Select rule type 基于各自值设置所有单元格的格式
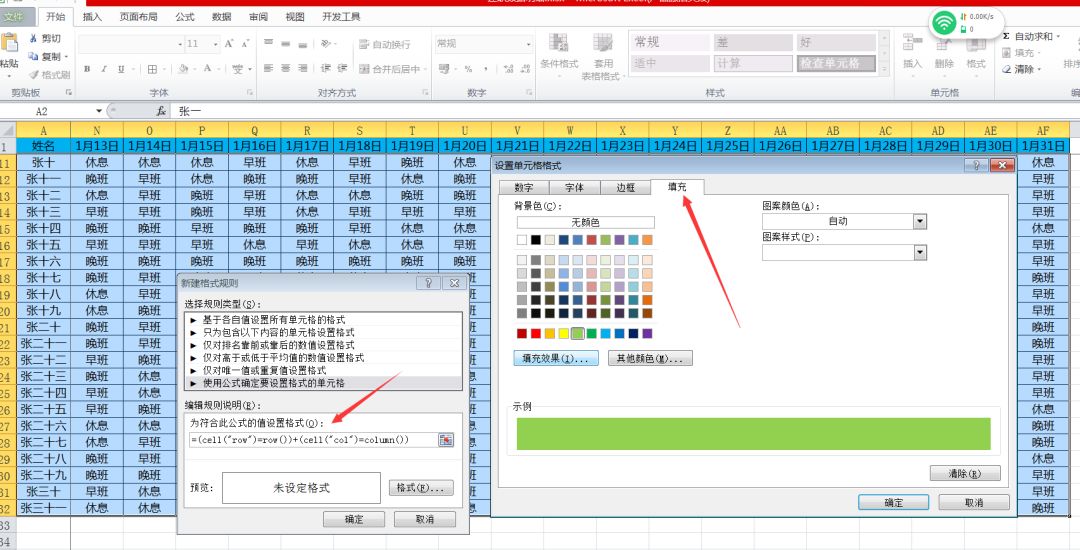The image size is (1080, 550). (x=324, y=320)
